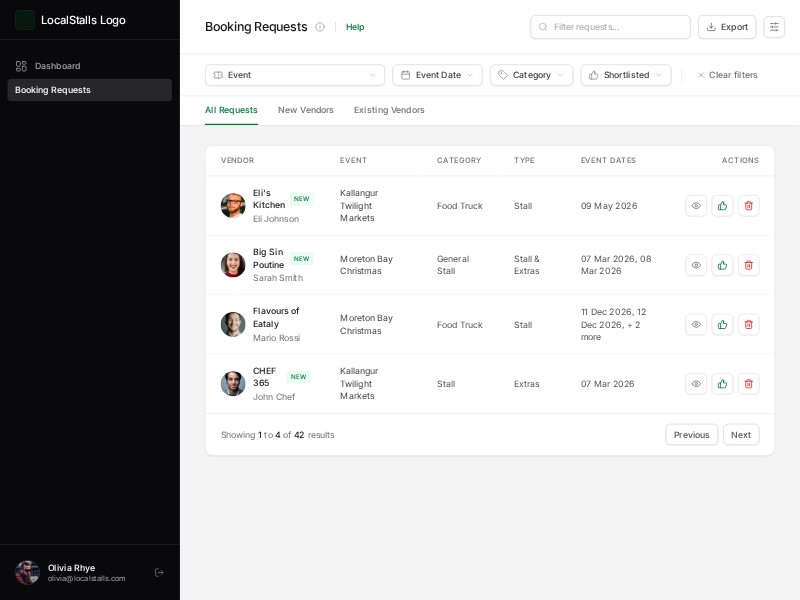The image size is (800, 600).
Task: View Eli's Kitchen request details via eye icon
Action: point(696,205)
